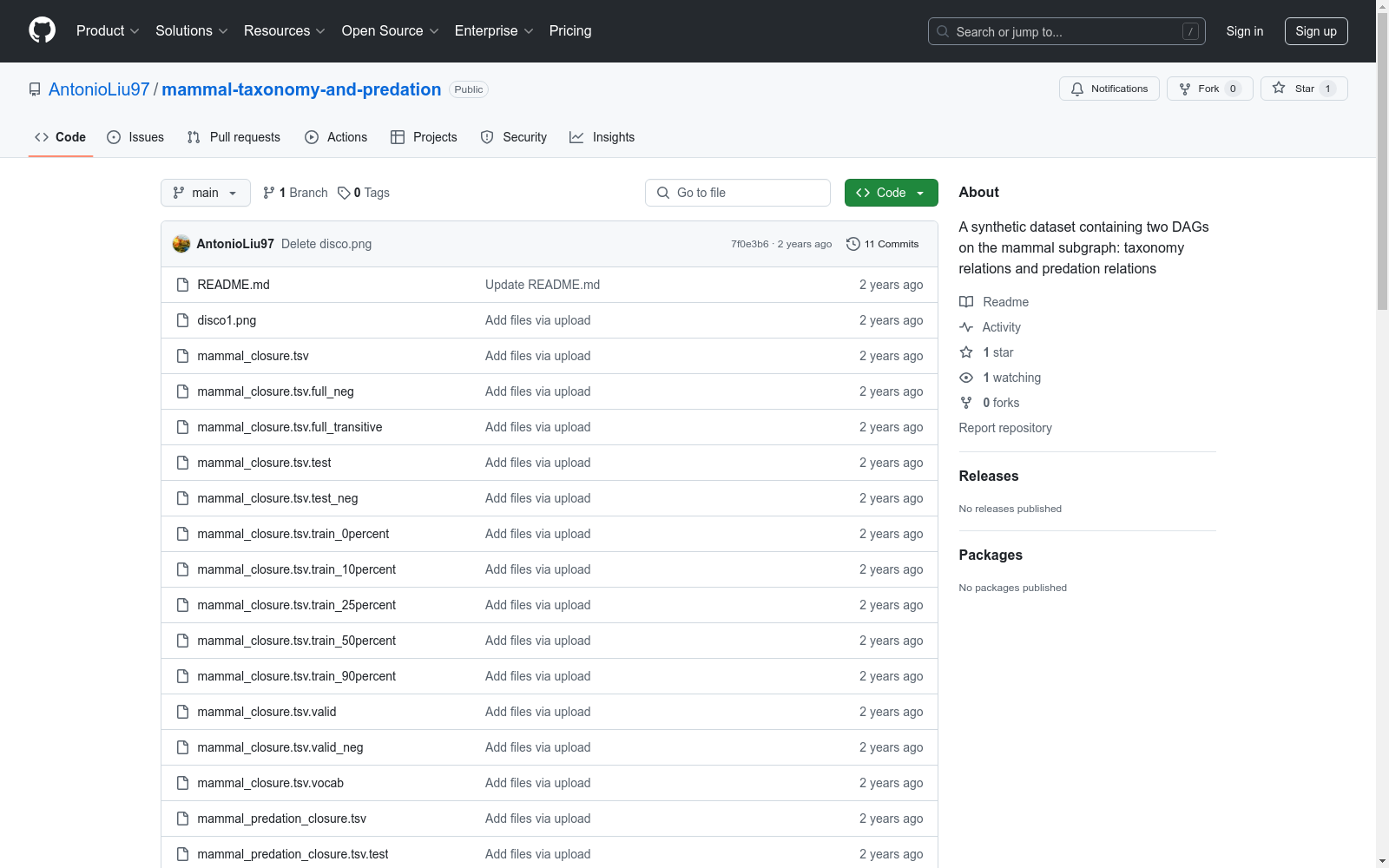This screenshot has height=868, width=1389.
Task: Open AntonioLiu97 owner profile link
Action: pyautogui.click(x=99, y=89)
